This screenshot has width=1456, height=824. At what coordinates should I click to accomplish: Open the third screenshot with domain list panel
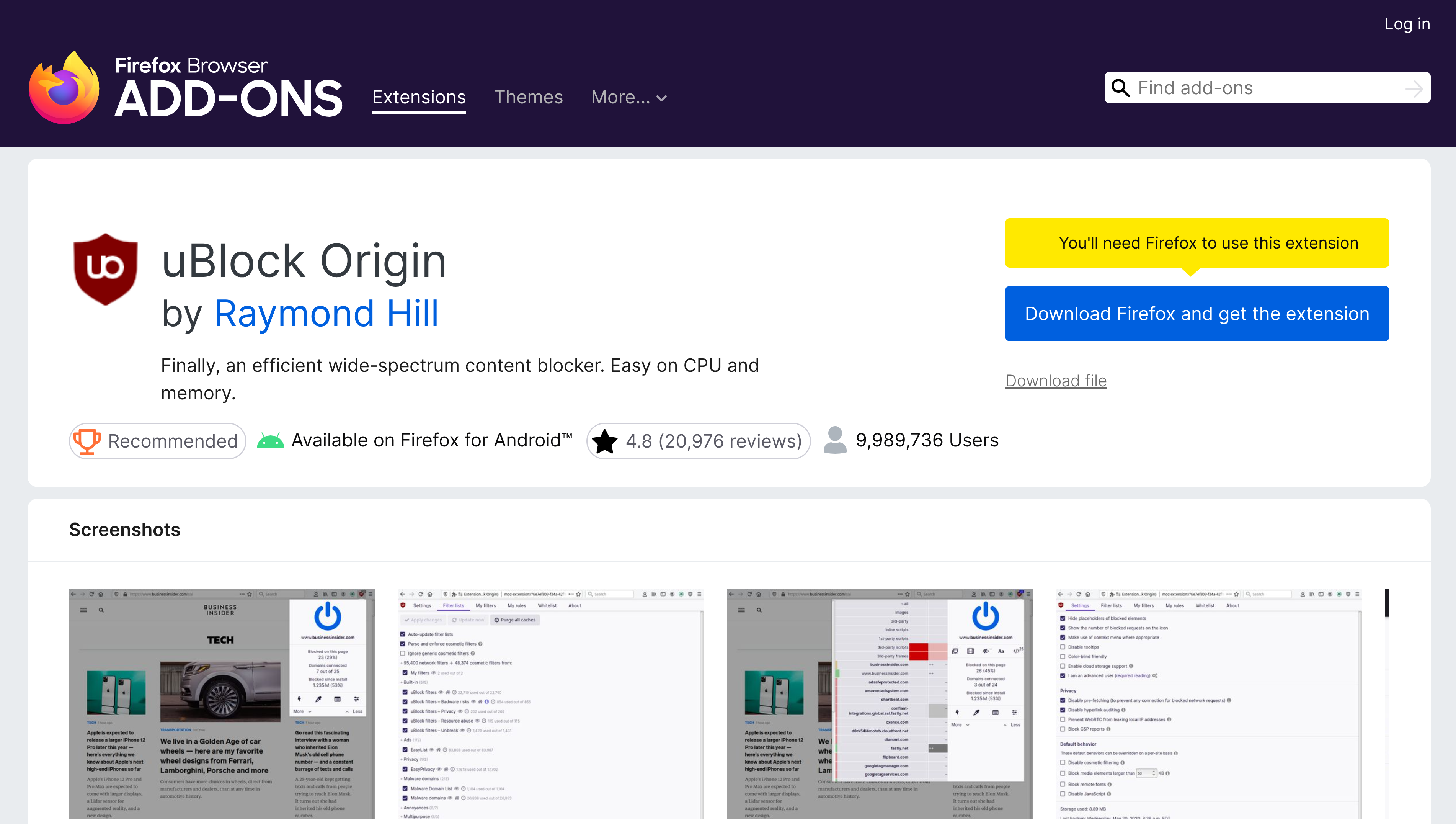[x=880, y=703]
